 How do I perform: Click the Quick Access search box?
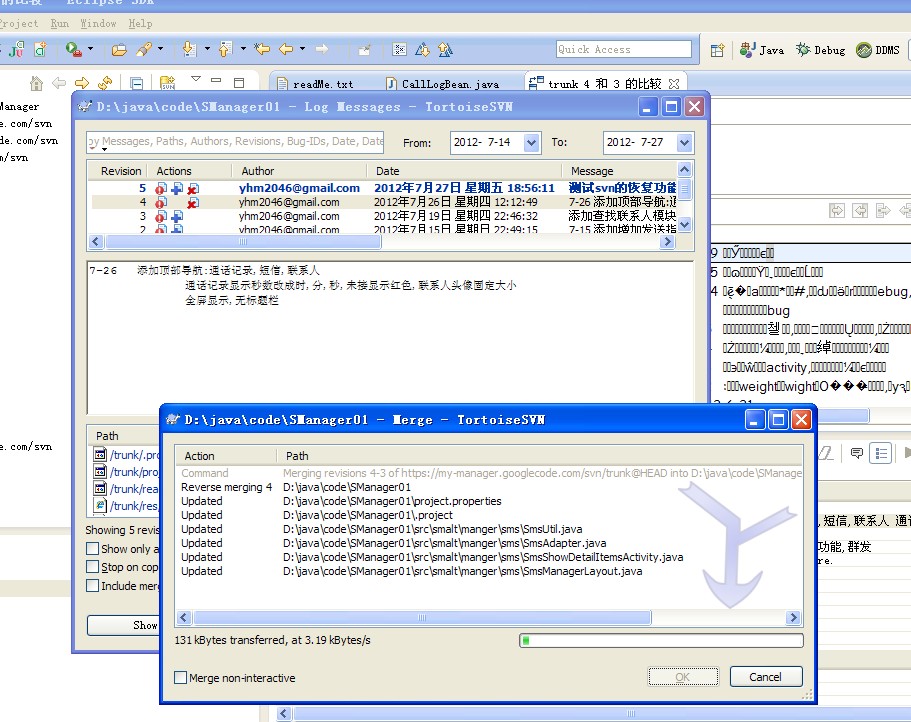[623, 49]
